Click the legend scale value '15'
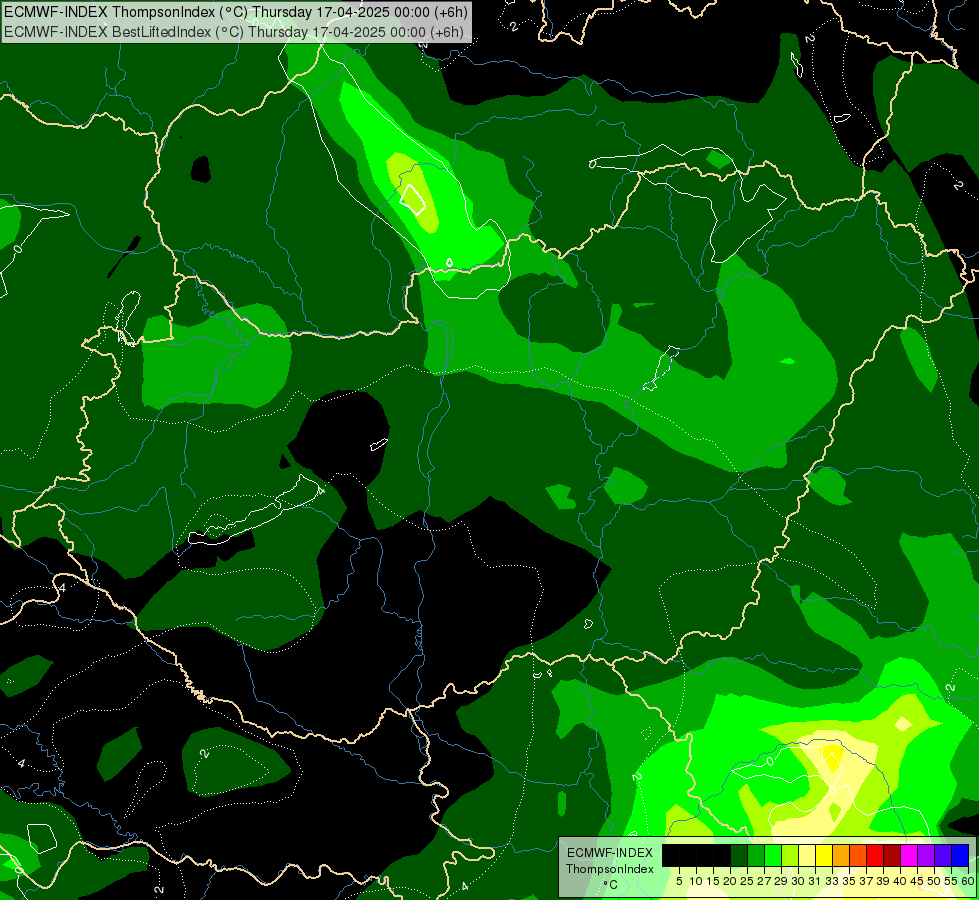This screenshot has height=900, width=979. point(713,881)
